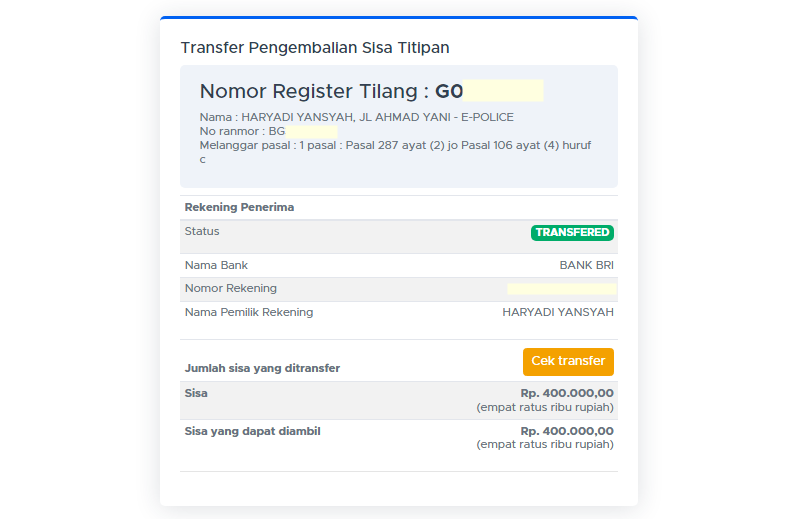
Task: Click the Rekening Penerima section header
Action: click(239, 208)
